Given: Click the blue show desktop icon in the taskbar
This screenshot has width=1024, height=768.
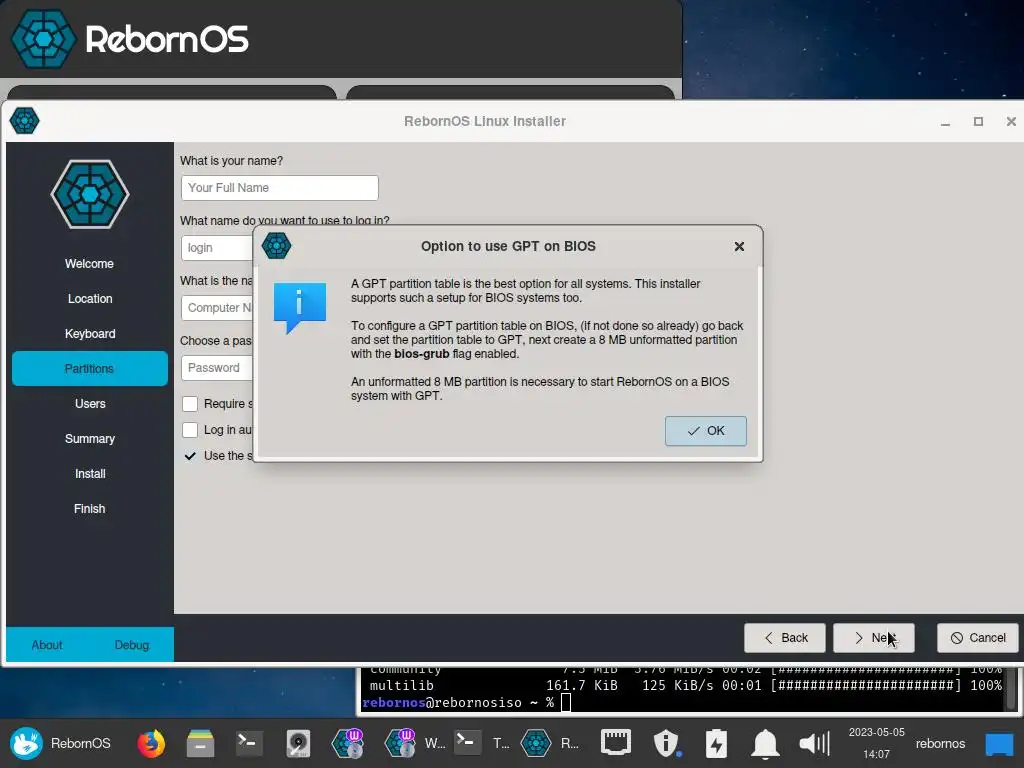Looking at the screenshot, I should pos(999,743).
